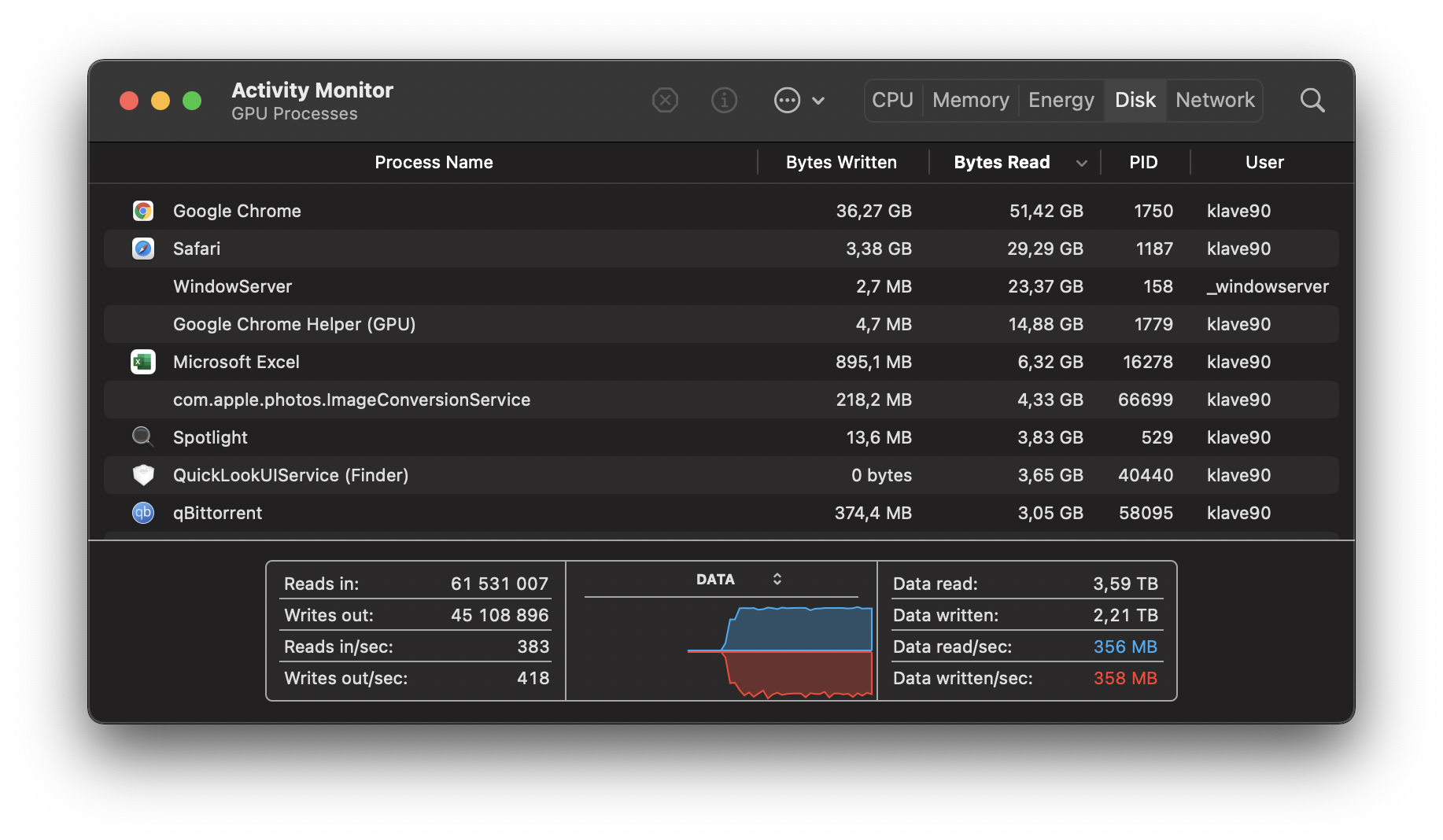Image resolution: width=1443 pixels, height=840 pixels.
Task: Click the Writes out/sec value 418
Action: click(x=533, y=678)
